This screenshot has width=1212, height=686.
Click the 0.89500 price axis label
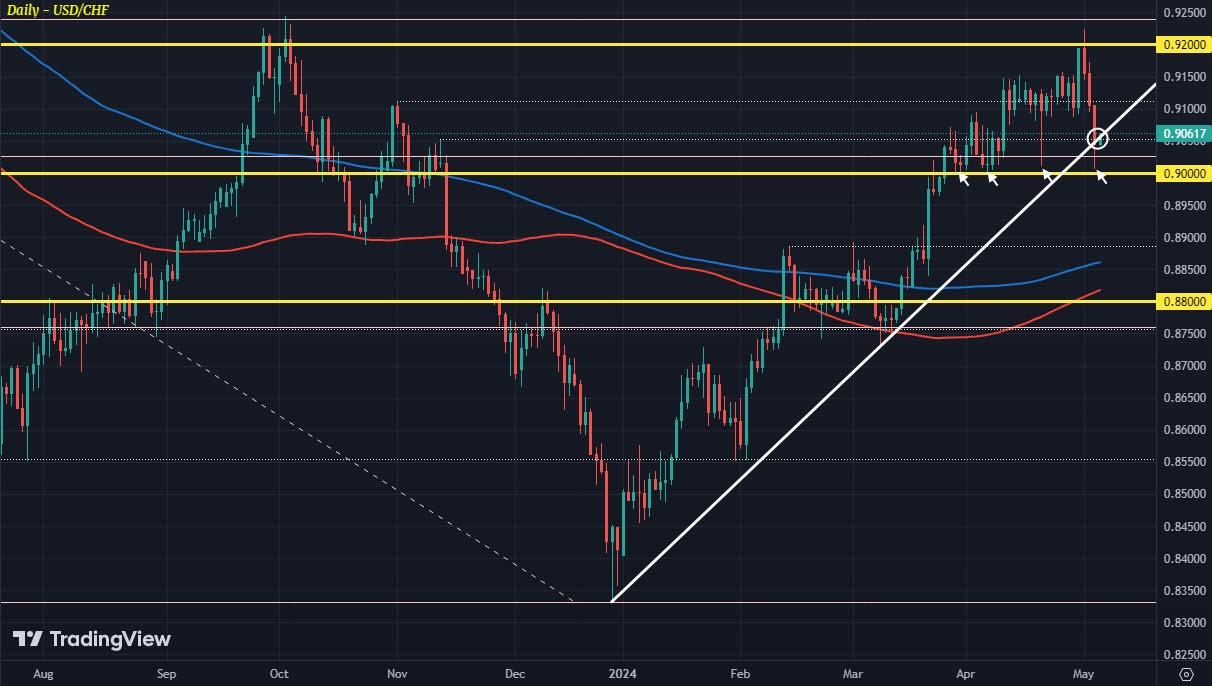pyautogui.click(x=1184, y=205)
